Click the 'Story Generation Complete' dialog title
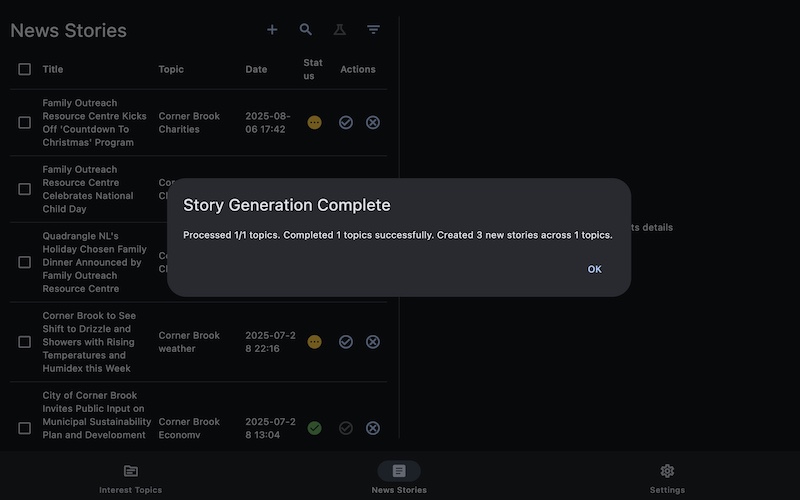This screenshot has width=800, height=500. 287,205
